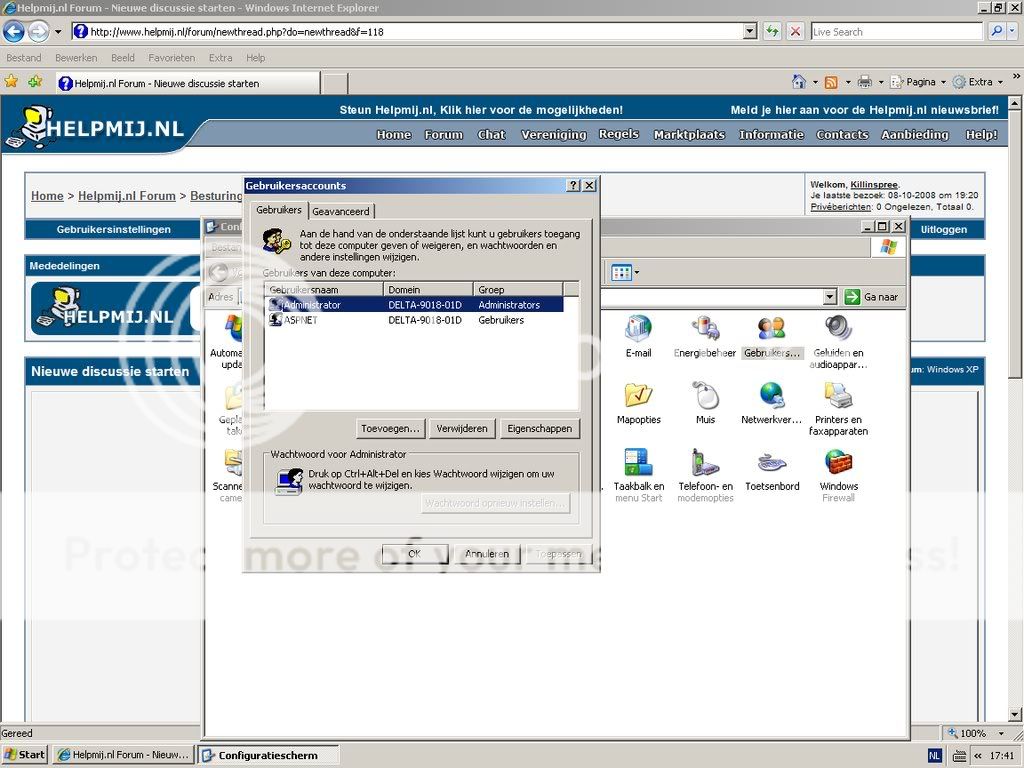The height and width of the screenshot is (768, 1024).
Task: Open the Bestand menu in Internet Explorer
Action: [x=24, y=57]
